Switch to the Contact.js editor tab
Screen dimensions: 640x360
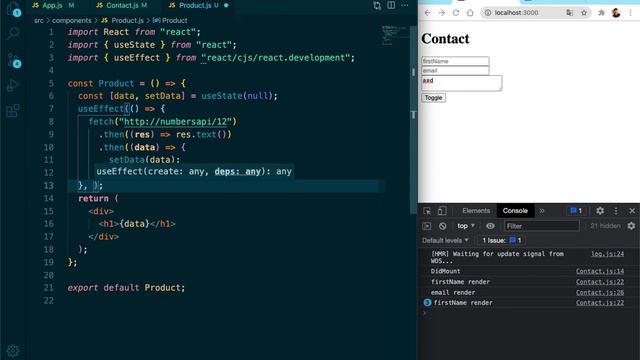tap(122, 5)
